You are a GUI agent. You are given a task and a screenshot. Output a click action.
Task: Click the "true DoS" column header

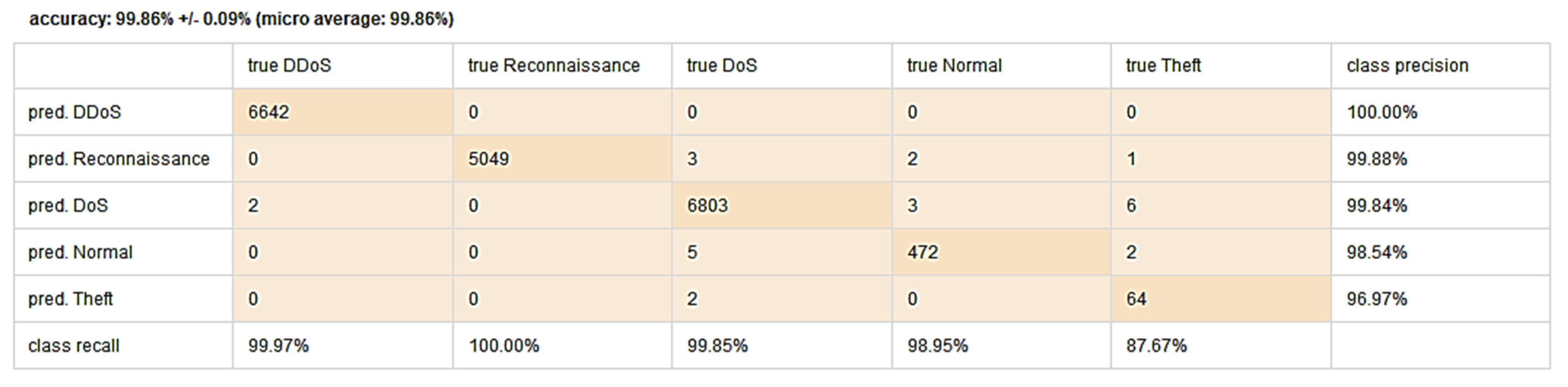pos(722,66)
